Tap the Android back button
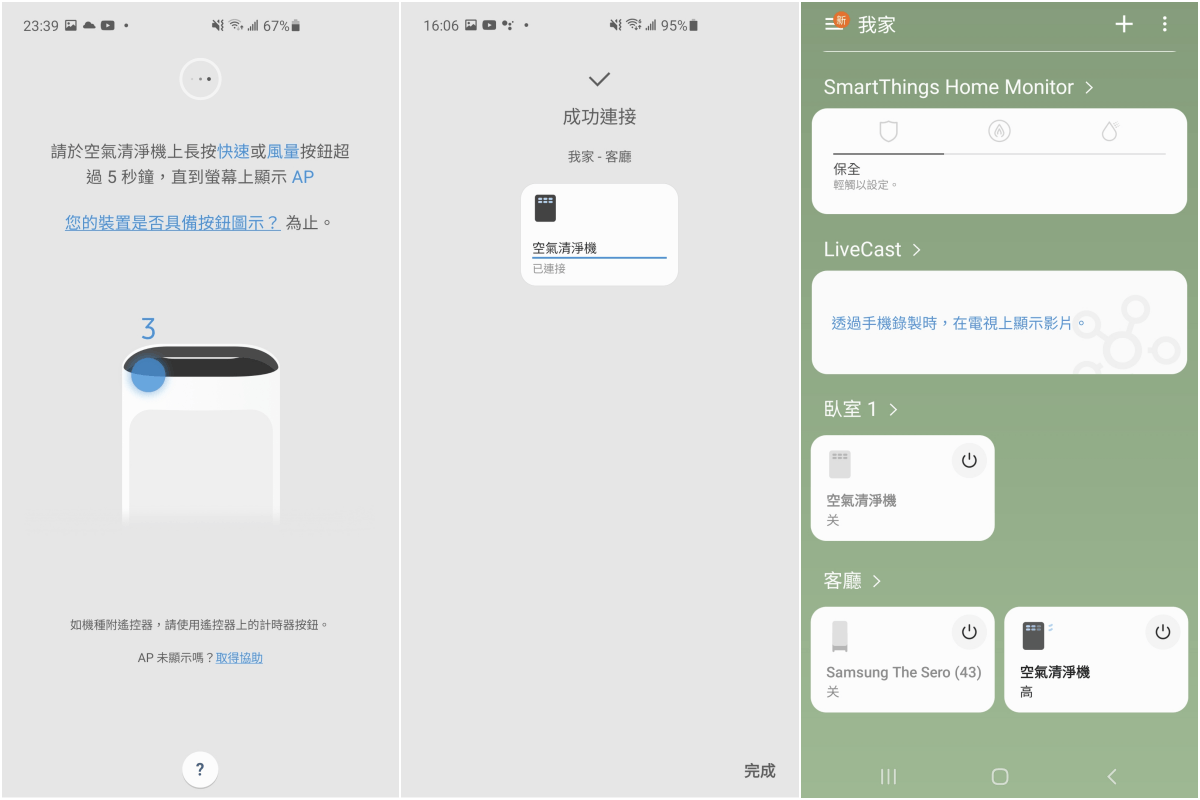The height and width of the screenshot is (800, 1200). click(1111, 776)
